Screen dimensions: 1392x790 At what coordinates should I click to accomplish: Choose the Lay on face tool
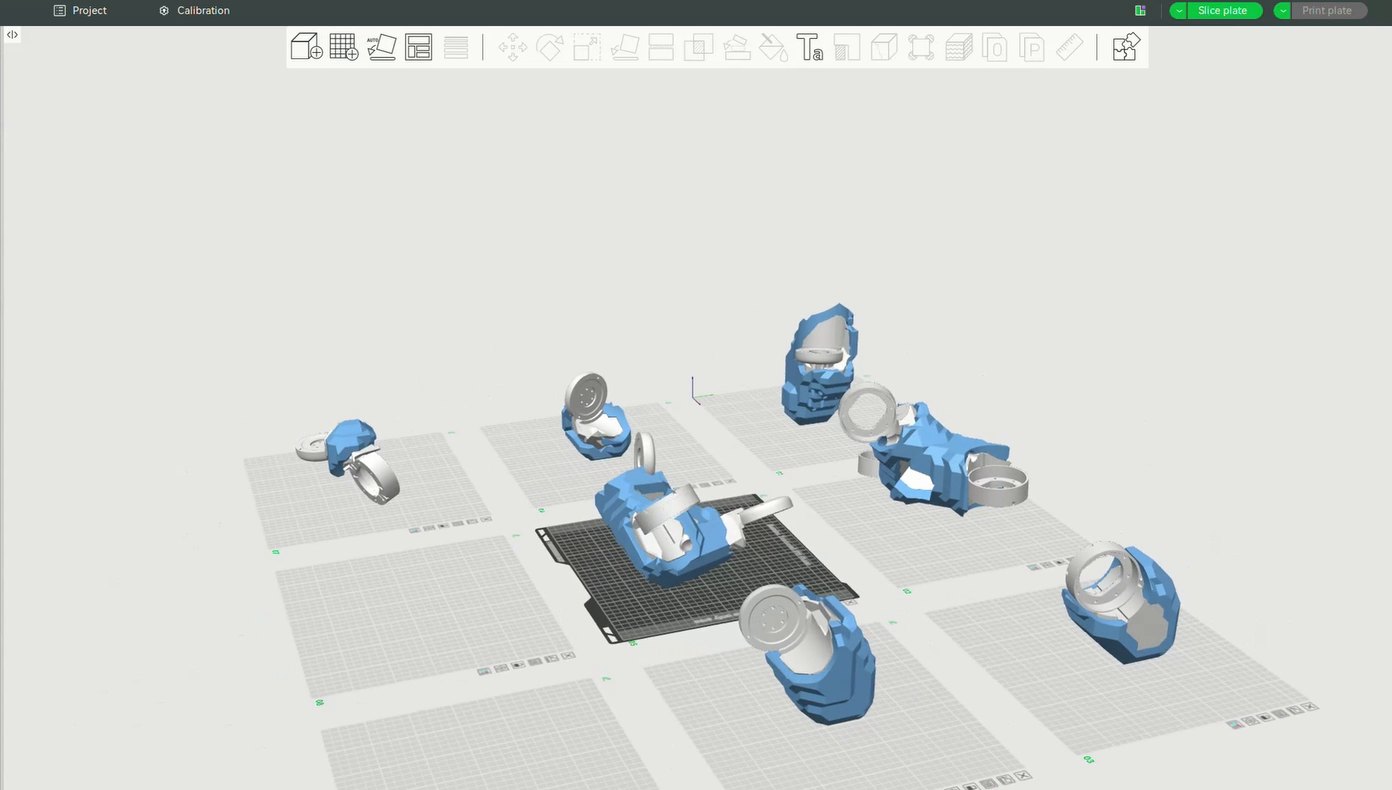pos(625,47)
